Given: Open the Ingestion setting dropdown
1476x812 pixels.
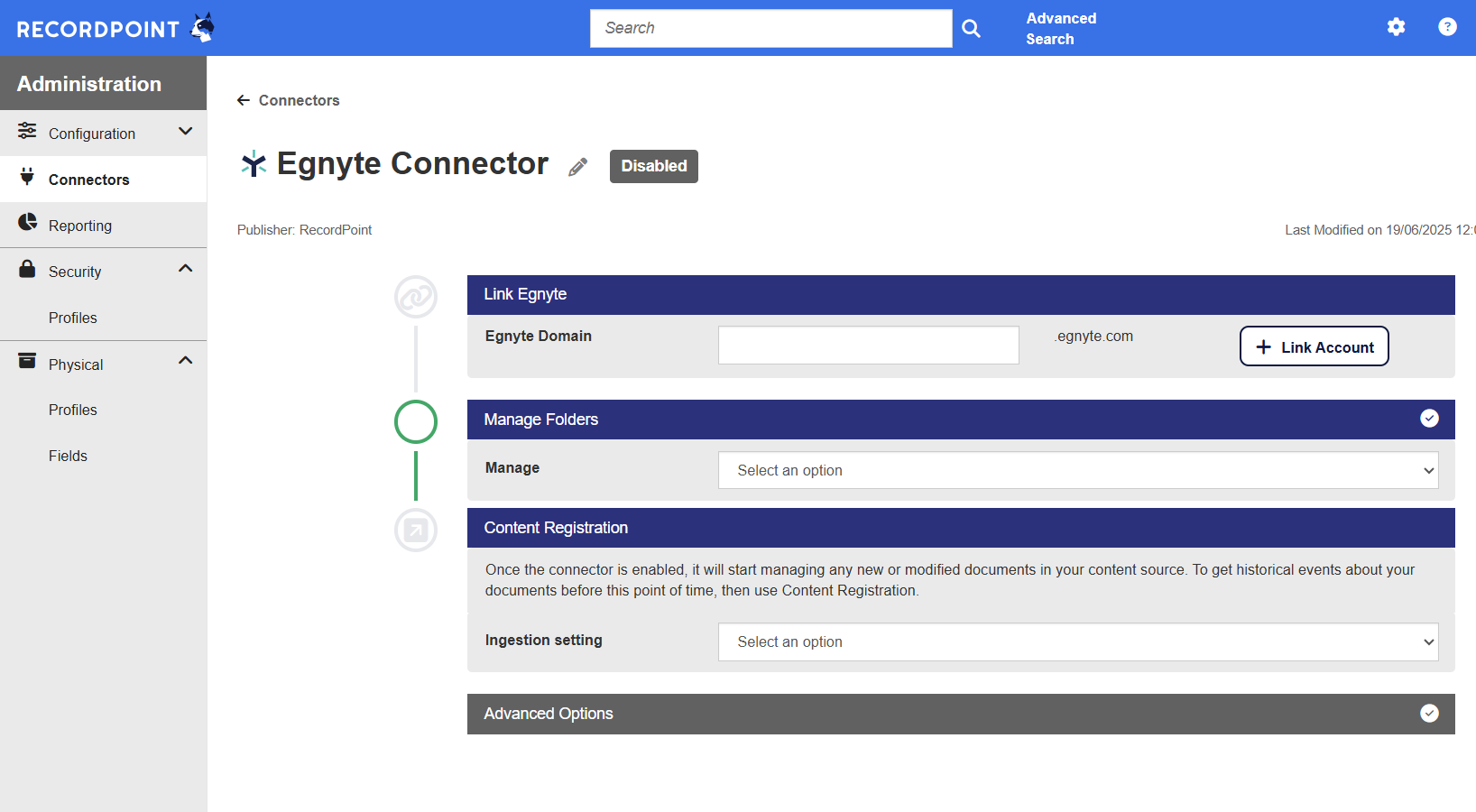Looking at the screenshot, I should click(x=1078, y=641).
